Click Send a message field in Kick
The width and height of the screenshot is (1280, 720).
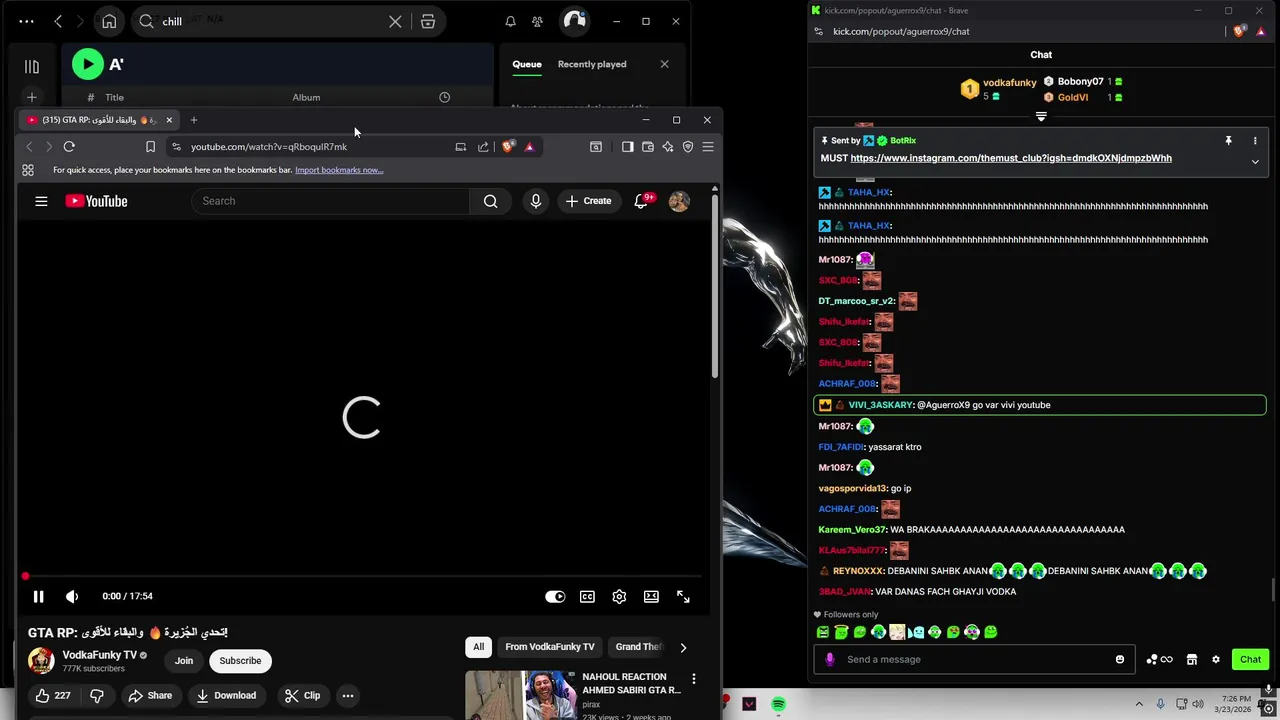click(x=975, y=659)
